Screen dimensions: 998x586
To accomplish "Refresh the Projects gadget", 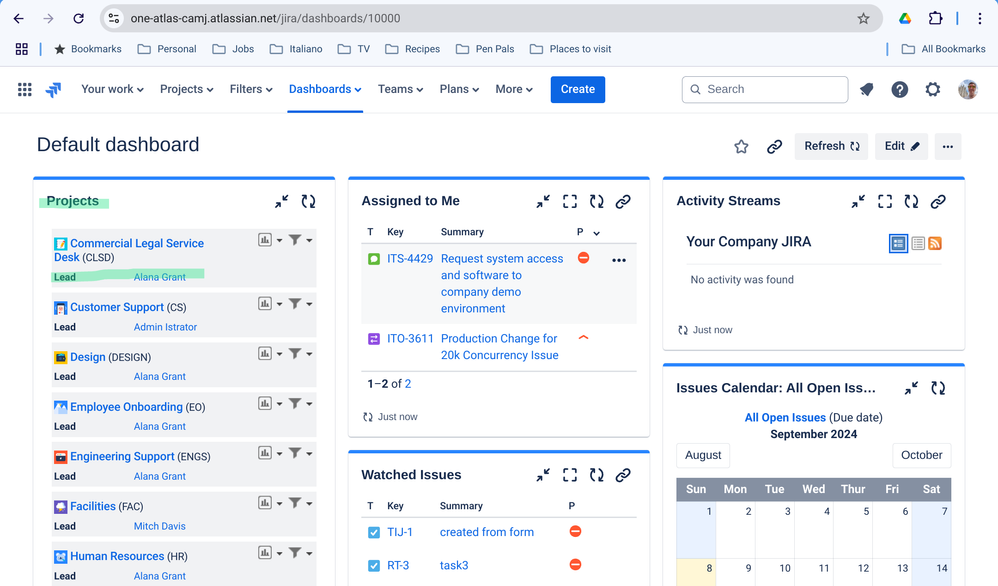I will [309, 202].
